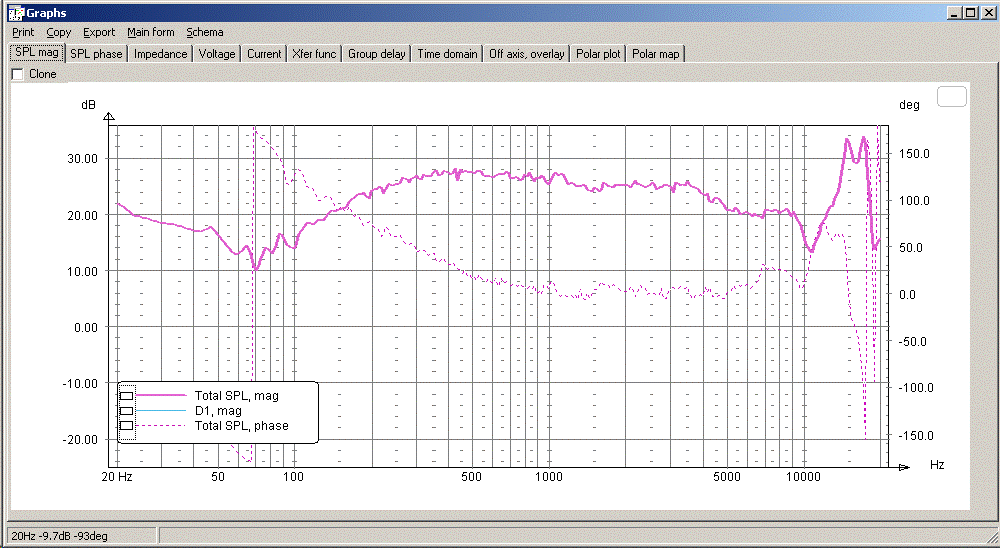Open the Current tab
This screenshot has width=1000, height=548.
tap(264, 54)
